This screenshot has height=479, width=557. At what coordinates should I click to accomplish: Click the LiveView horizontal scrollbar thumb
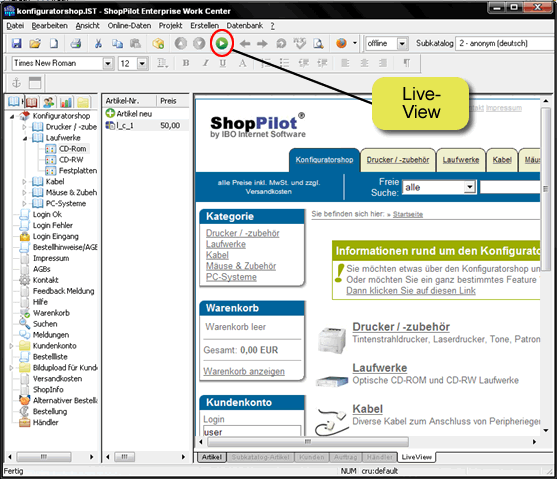(x=308, y=442)
